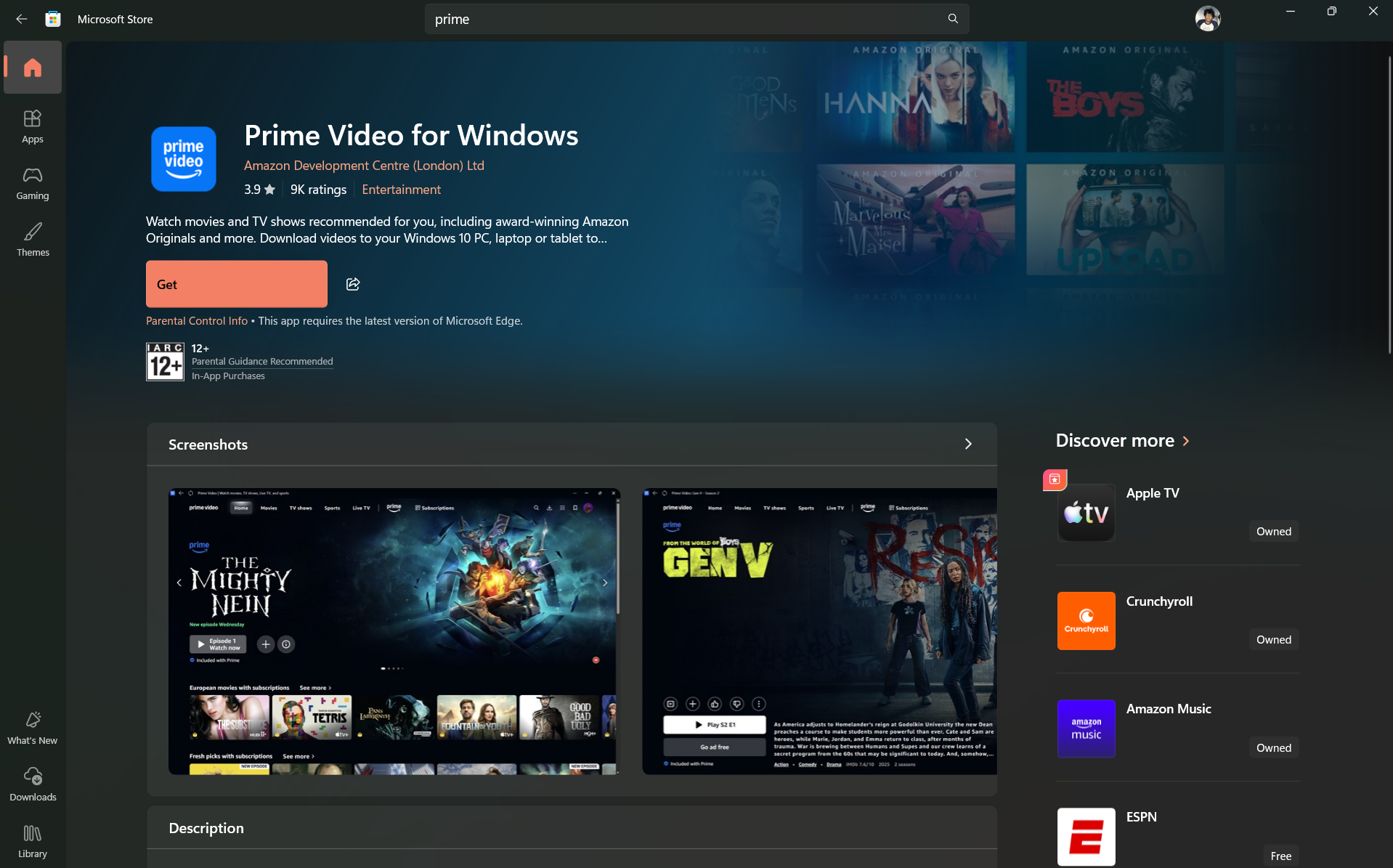Click the Apple TV title text
The width and height of the screenshot is (1393, 868).
tap(1152, 493)
